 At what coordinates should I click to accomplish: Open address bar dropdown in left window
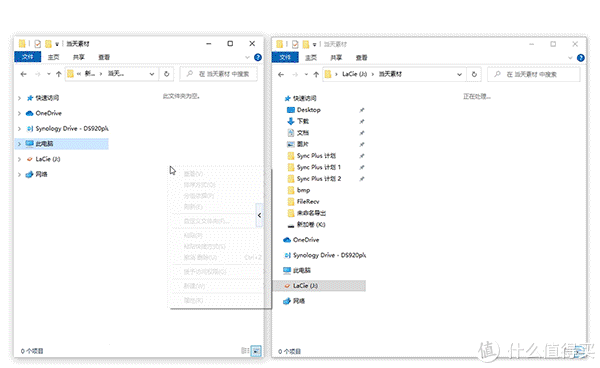point(152,74)
